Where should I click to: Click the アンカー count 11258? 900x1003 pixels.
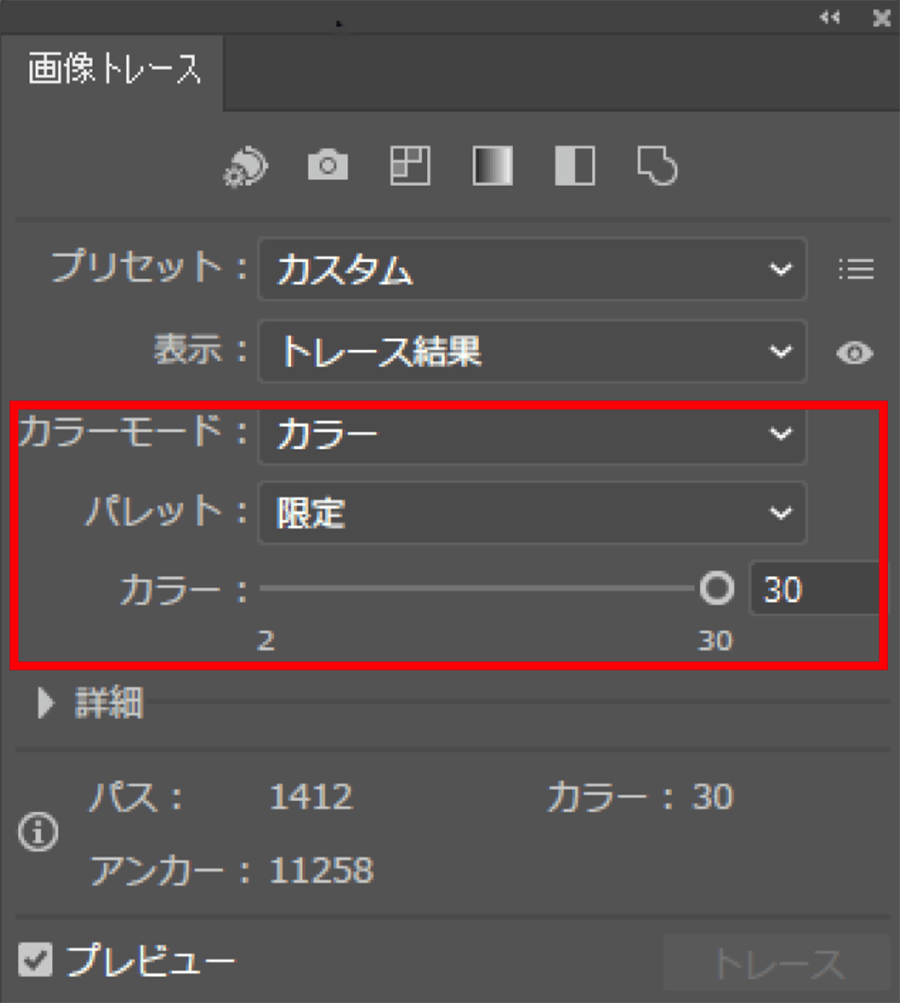(322, 871)
